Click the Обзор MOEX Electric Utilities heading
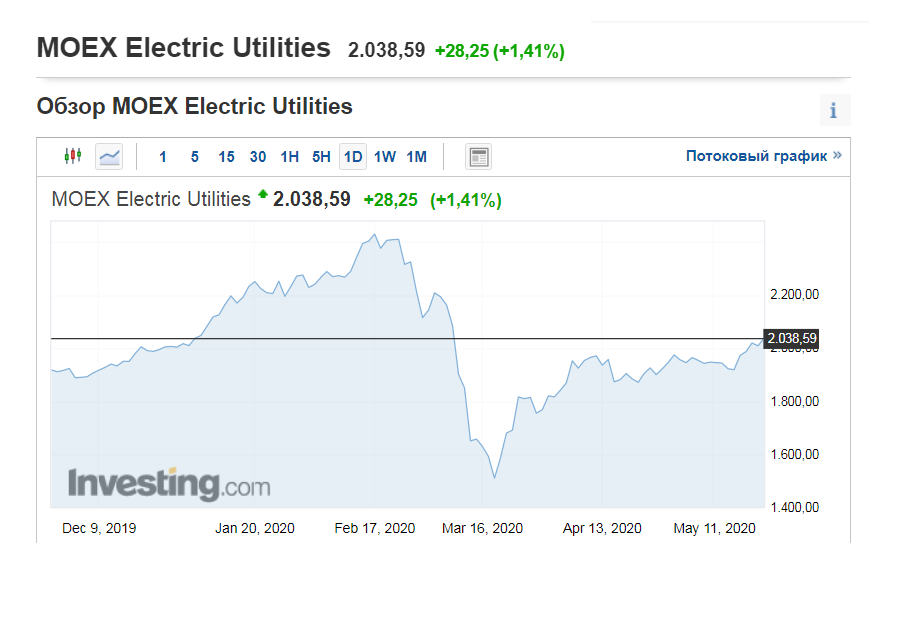Screen dimensions: 904x620 coord(194,107)
